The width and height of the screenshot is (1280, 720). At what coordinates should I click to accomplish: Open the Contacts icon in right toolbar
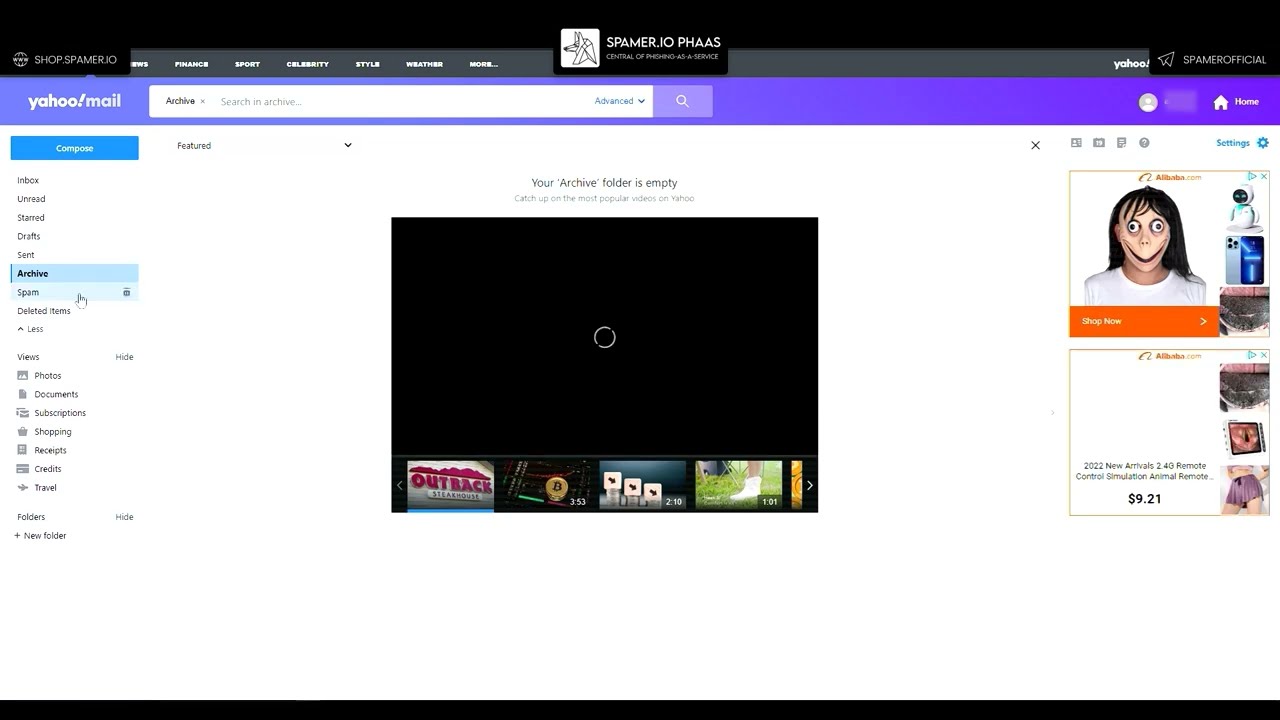click(1076, 143)
